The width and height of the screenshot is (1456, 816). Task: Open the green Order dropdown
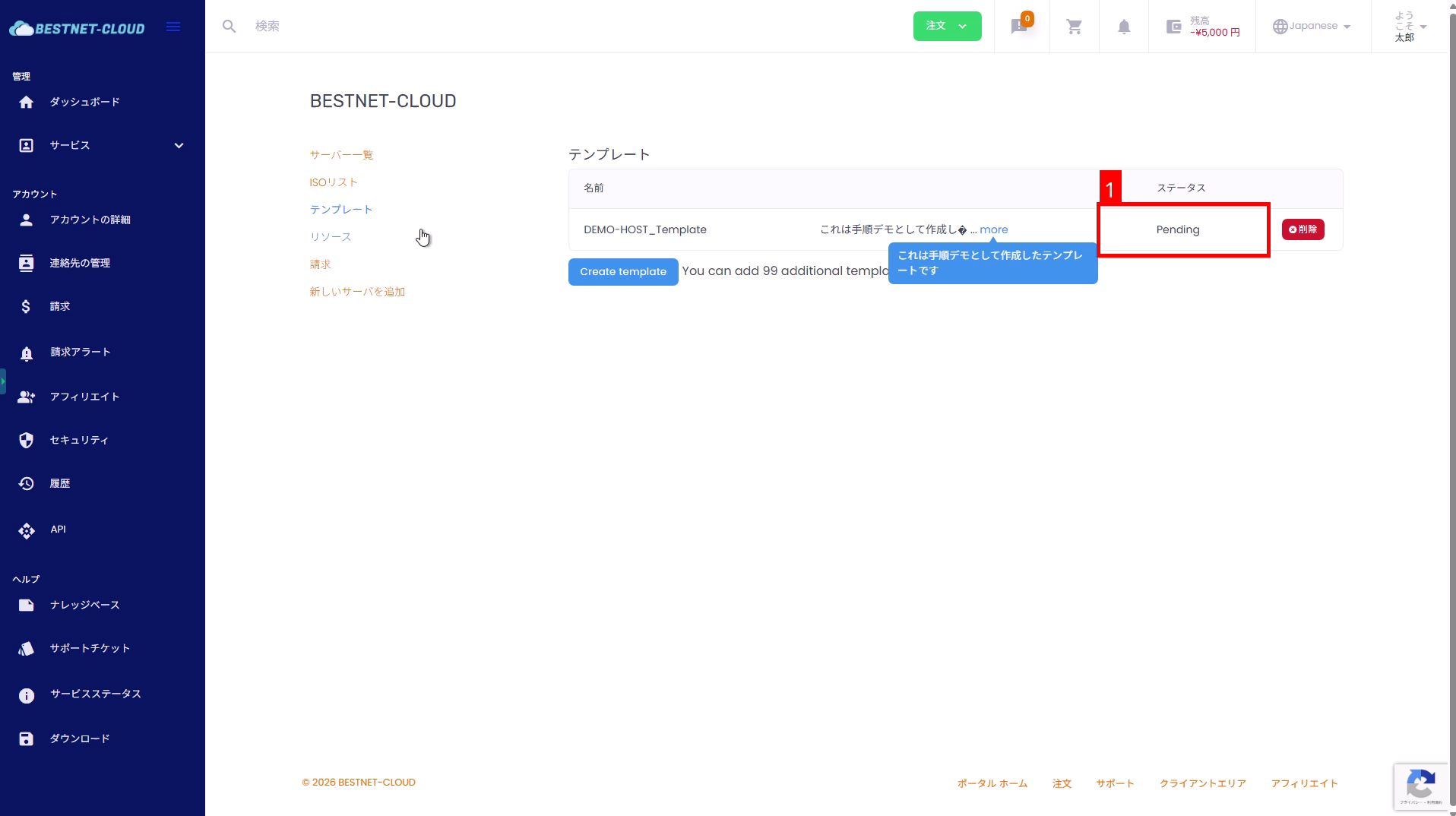pyautogui.click(x=946, y=26)
